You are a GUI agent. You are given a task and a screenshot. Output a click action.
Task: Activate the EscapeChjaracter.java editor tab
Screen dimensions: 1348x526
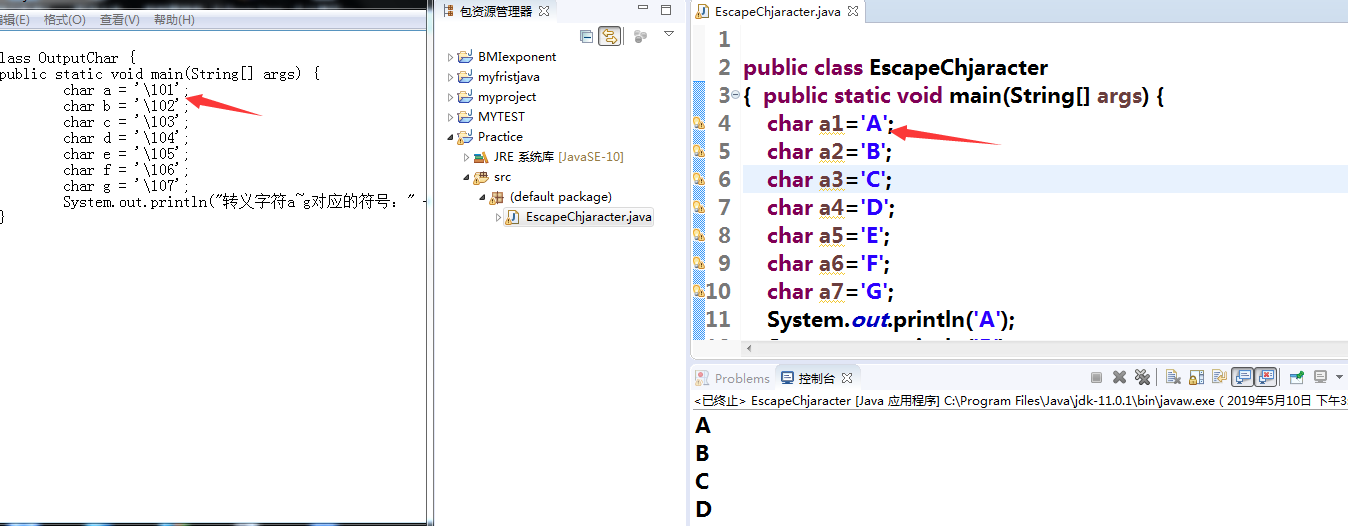point(776,12)
